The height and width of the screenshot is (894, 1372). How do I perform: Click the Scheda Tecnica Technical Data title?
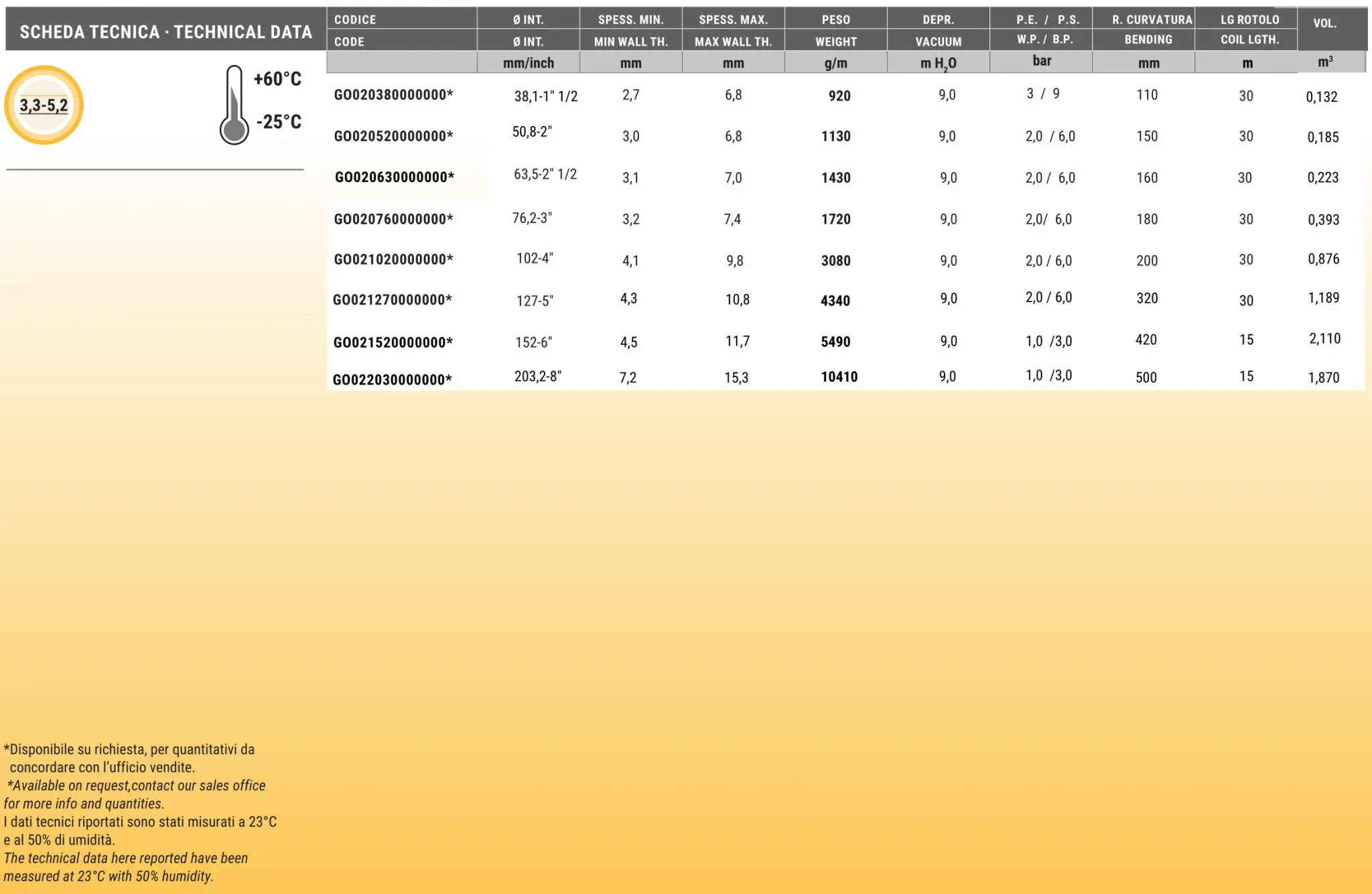[165, 31]
